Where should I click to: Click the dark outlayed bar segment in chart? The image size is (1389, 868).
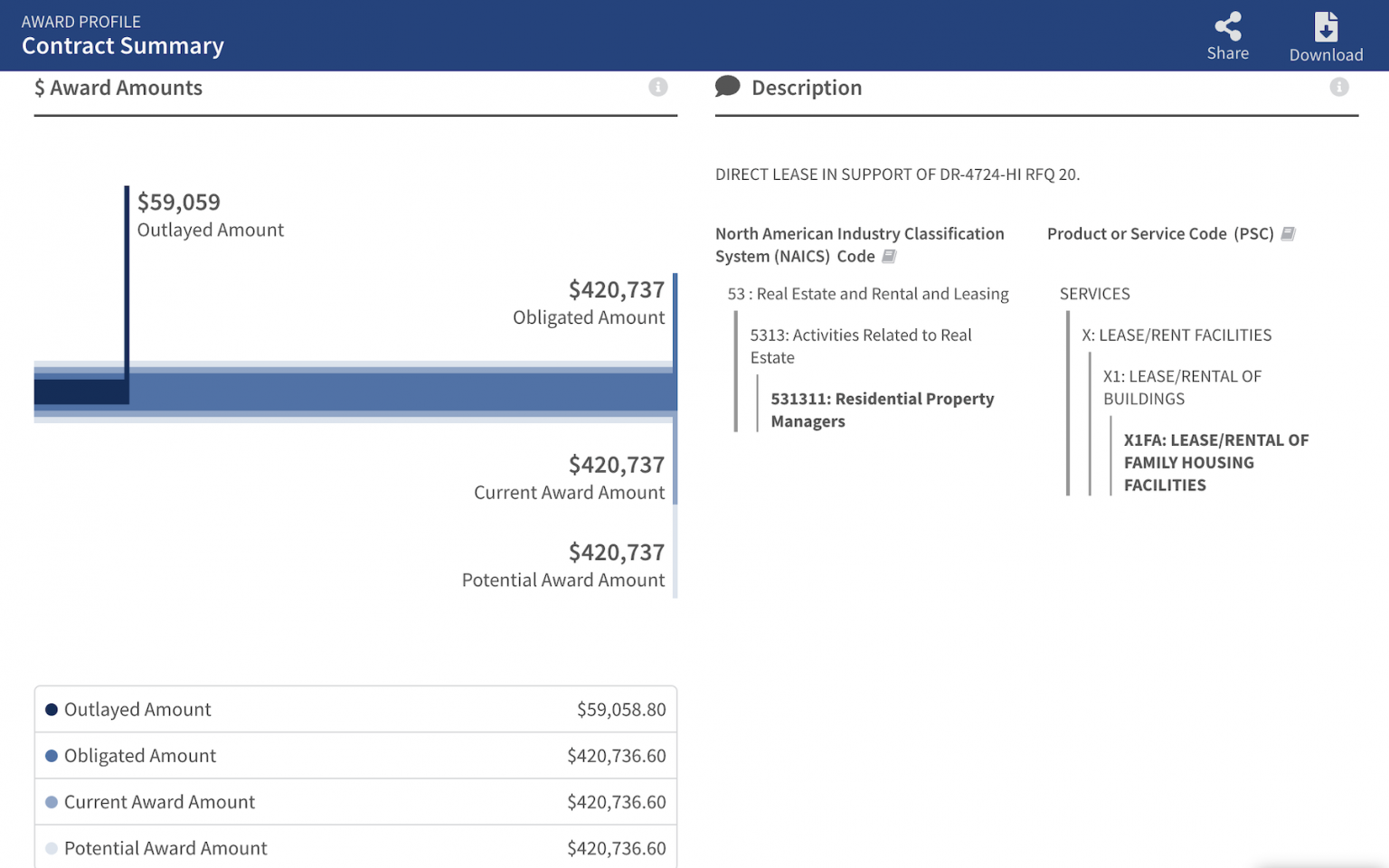click(80, 392)
